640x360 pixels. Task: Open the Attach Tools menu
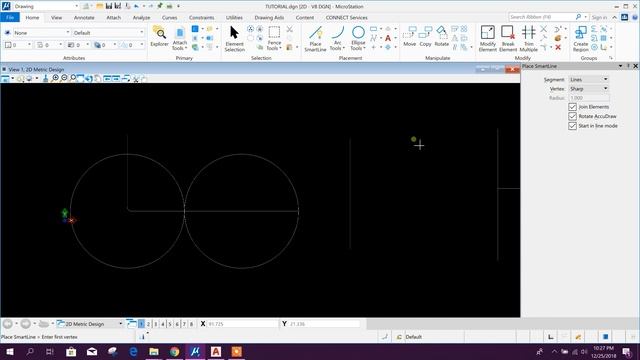coord(180,39)
